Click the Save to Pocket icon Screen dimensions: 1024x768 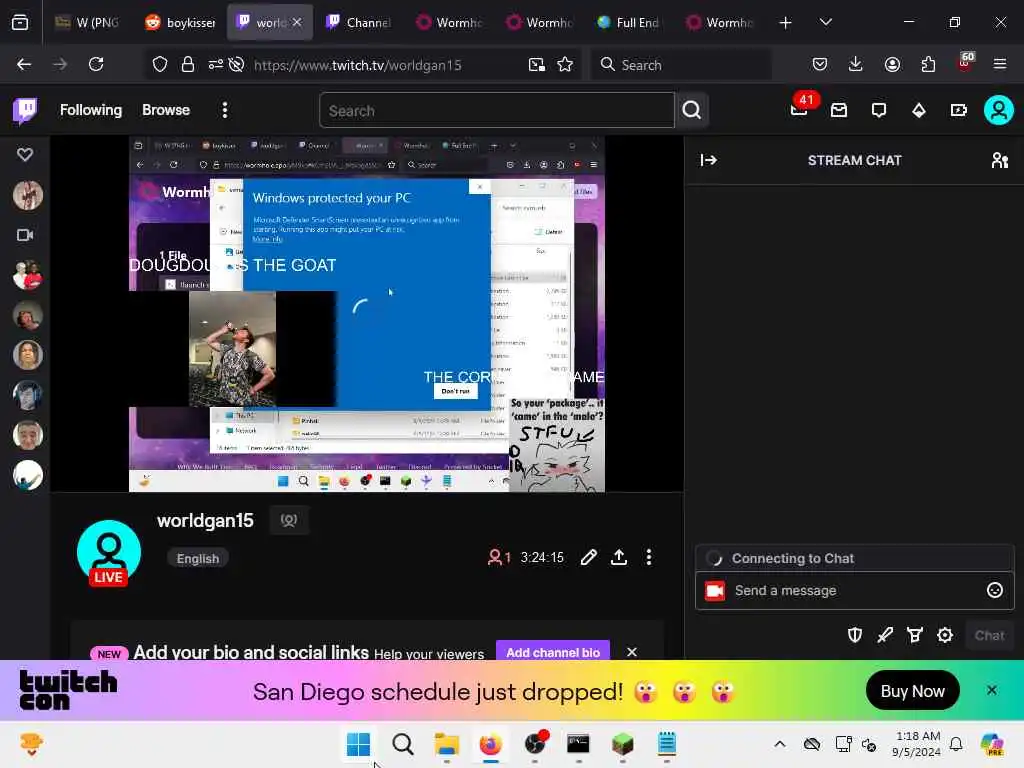coord(820,64)
